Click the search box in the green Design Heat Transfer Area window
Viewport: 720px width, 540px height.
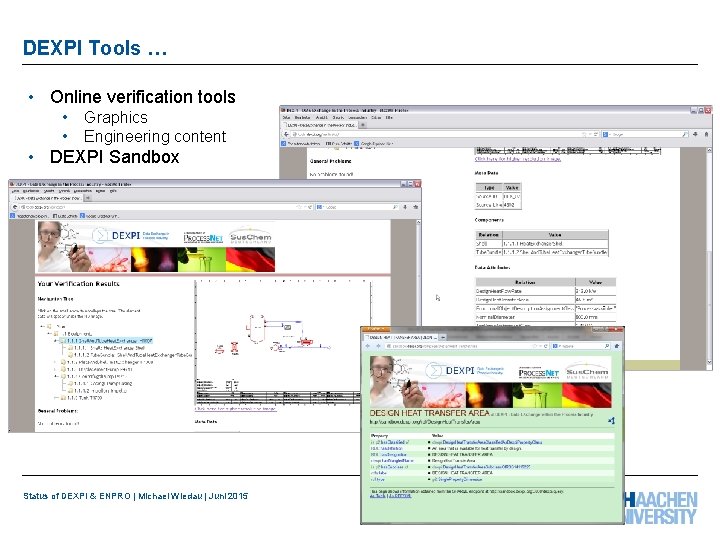coord(581,346)
